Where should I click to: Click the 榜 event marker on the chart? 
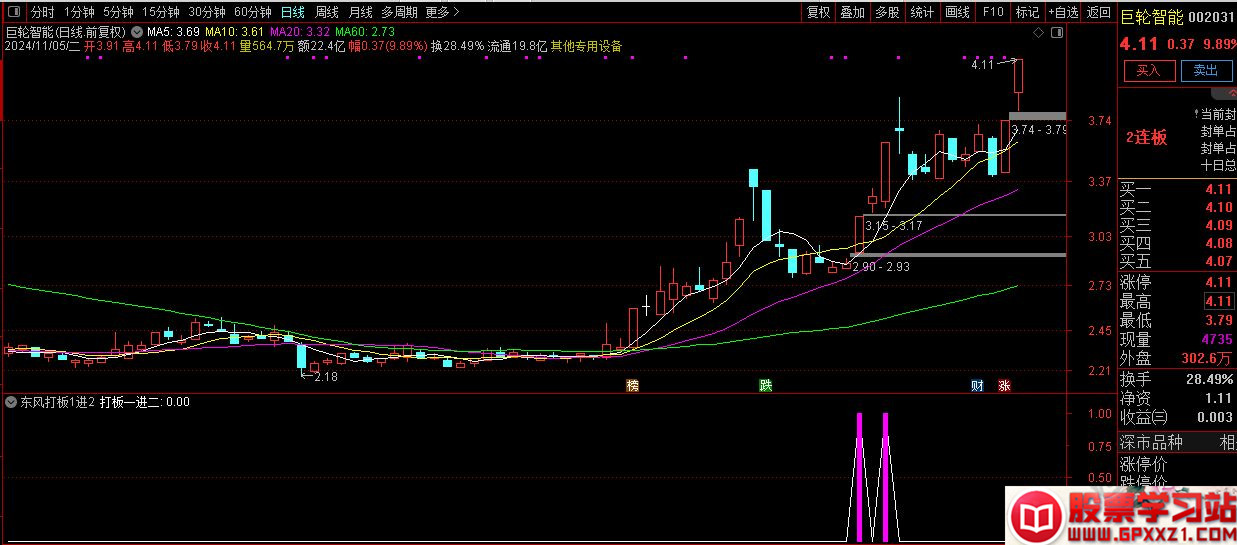(x=632, y=385)
